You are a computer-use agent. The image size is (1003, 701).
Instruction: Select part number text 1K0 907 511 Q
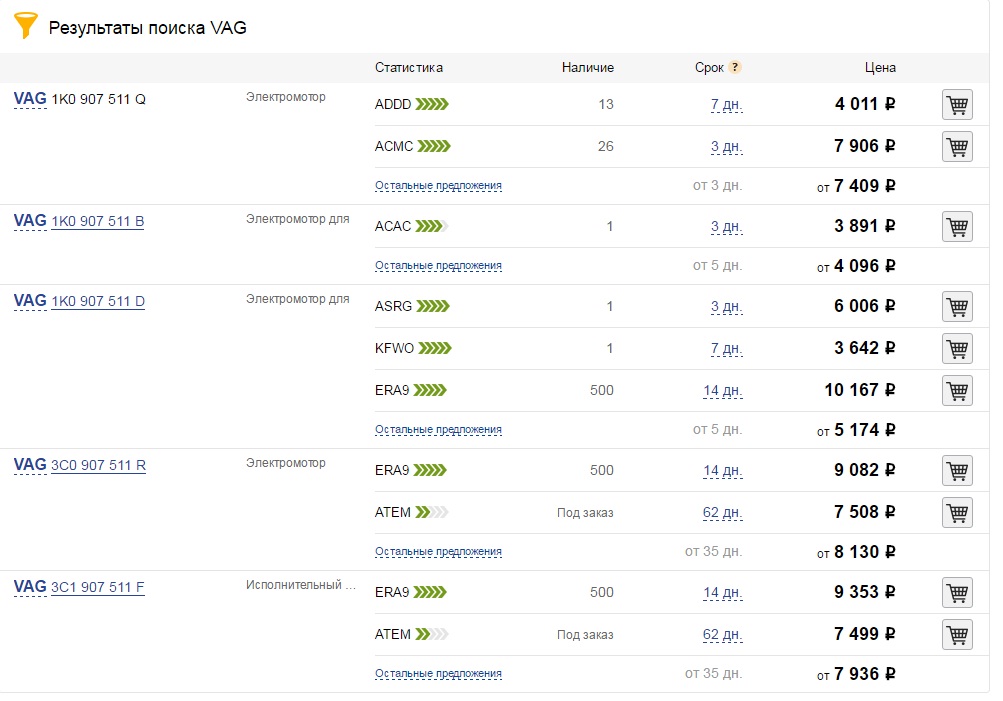(x=99, y=99)
